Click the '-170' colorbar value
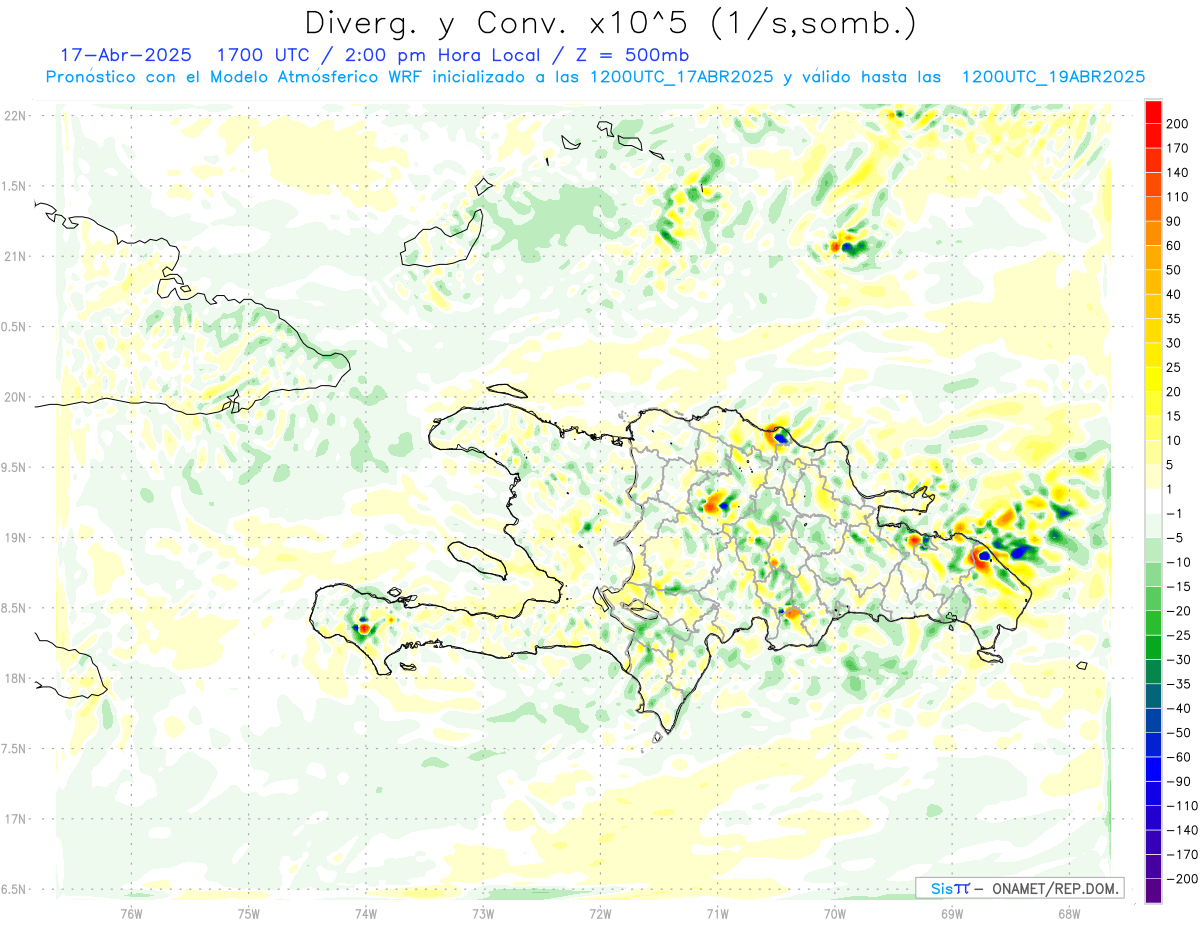Image resolution: width=1200 pixels, height=927 pixels. click(x=1182, y=855)
